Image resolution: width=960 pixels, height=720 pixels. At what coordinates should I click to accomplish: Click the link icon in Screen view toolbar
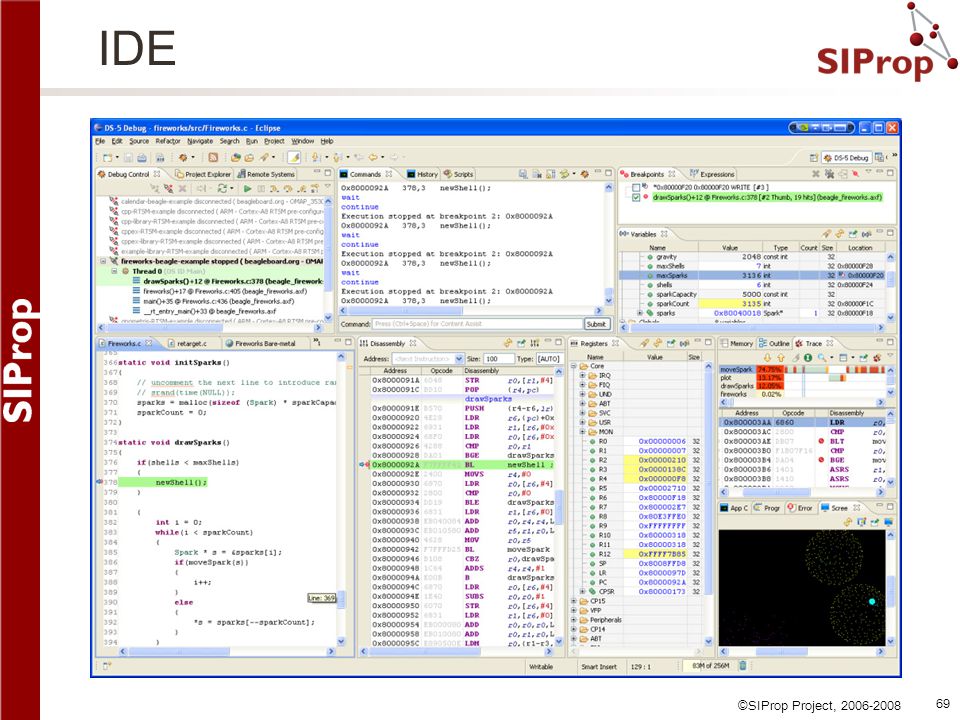pyautogui.click(x=848, y=522)
